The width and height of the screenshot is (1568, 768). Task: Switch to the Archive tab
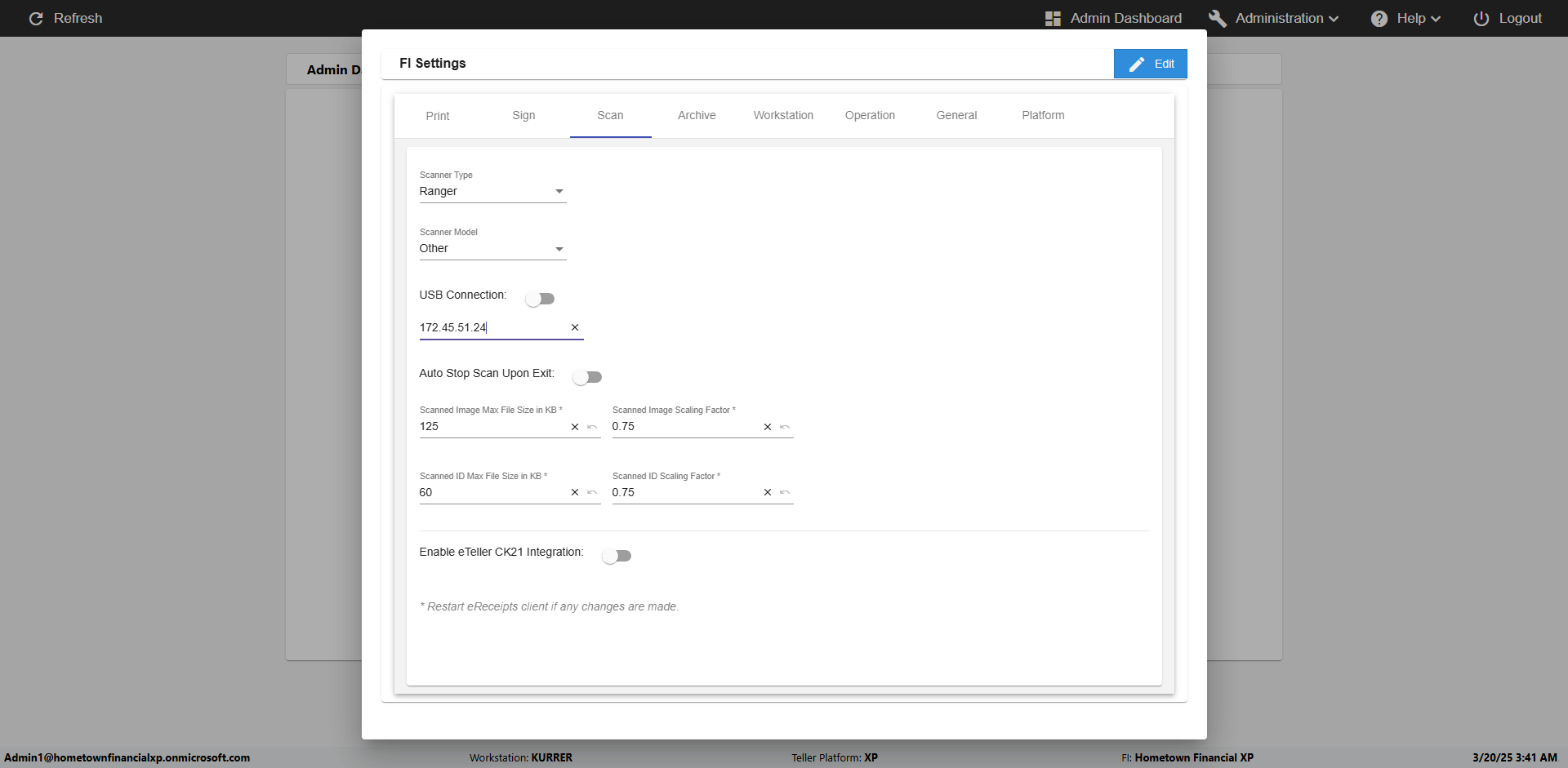pos(697,115)
